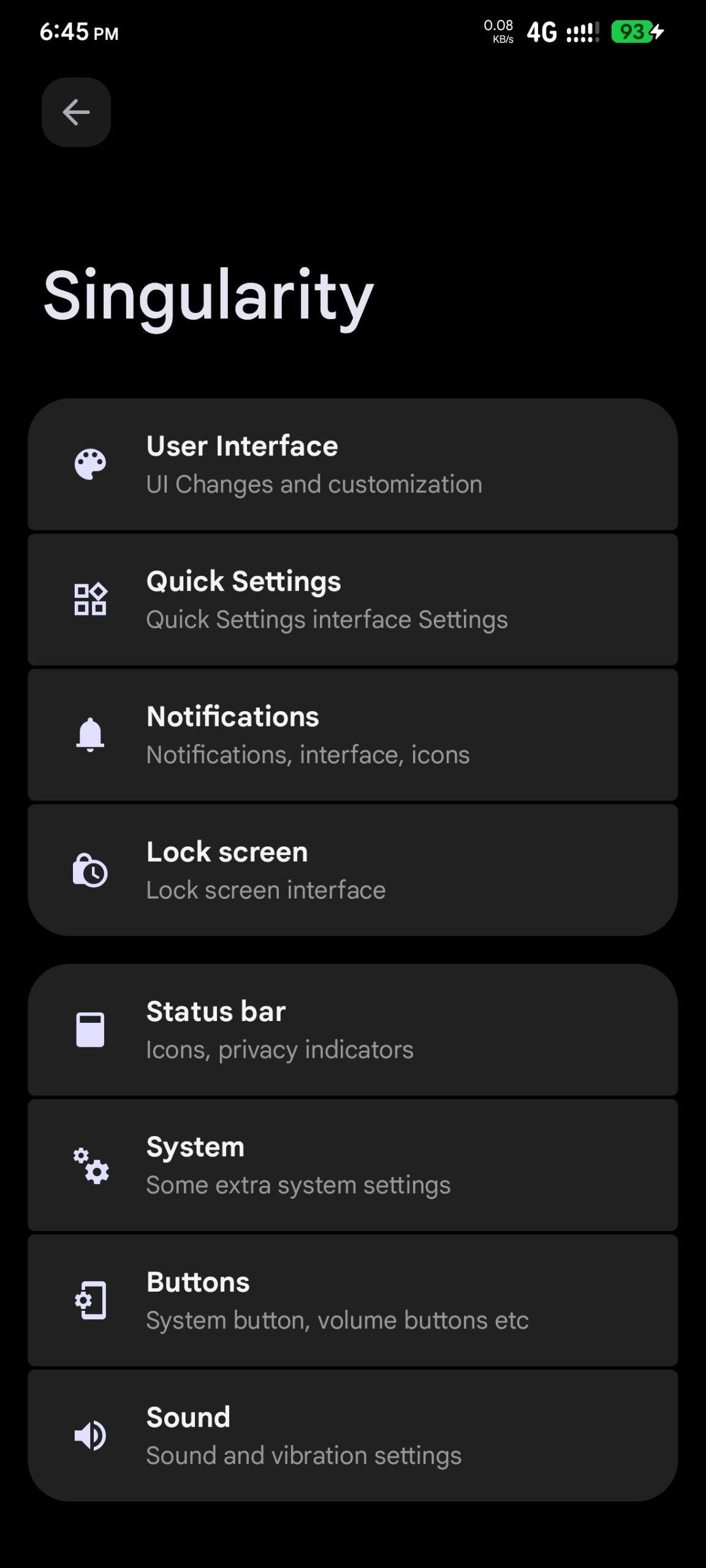
Task: Tap the back arrow button
Action: point(76,112)
